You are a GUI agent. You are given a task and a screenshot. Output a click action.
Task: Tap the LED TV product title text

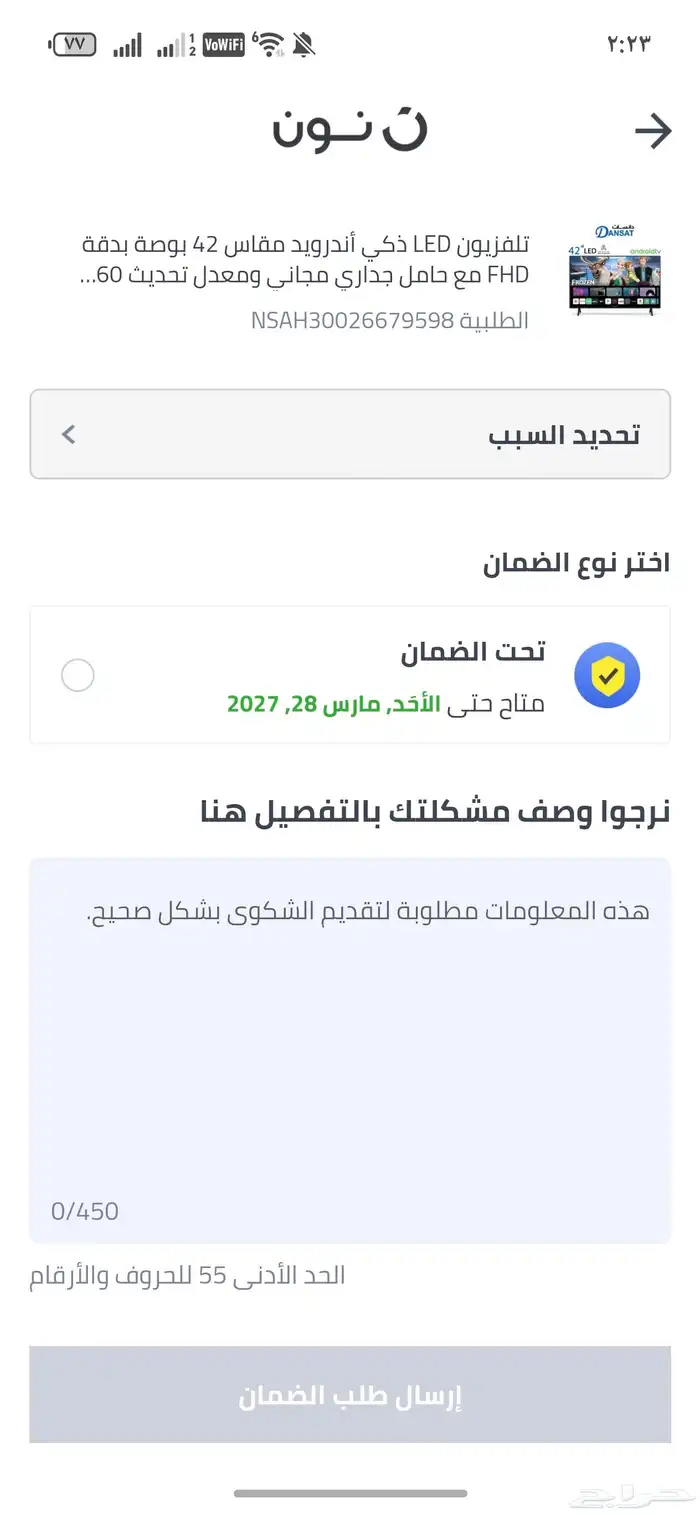(305, 260)
